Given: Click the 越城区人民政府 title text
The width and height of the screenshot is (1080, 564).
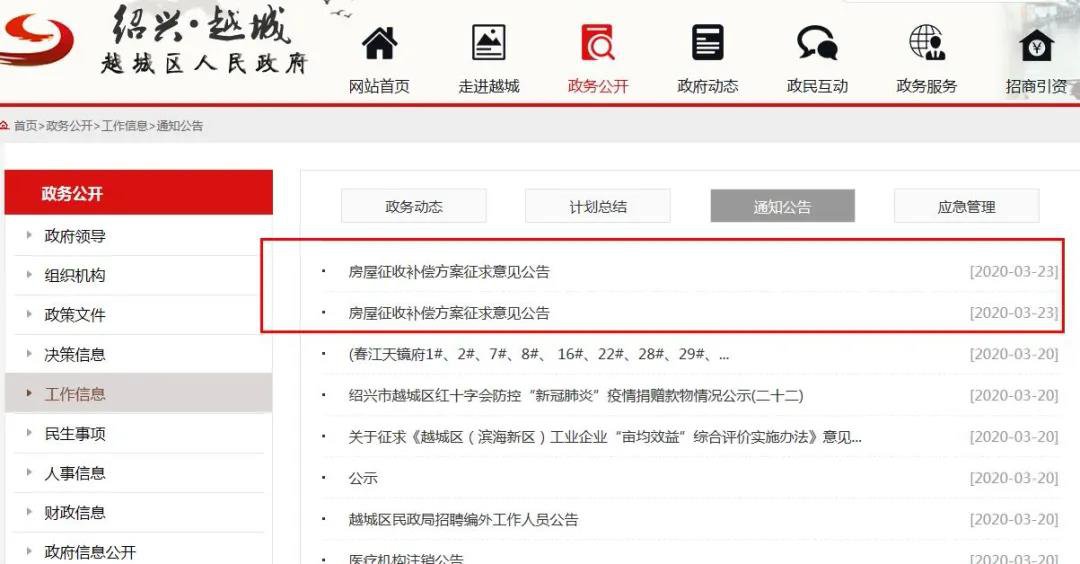Looking at the screenshot, I should point(204,63).
